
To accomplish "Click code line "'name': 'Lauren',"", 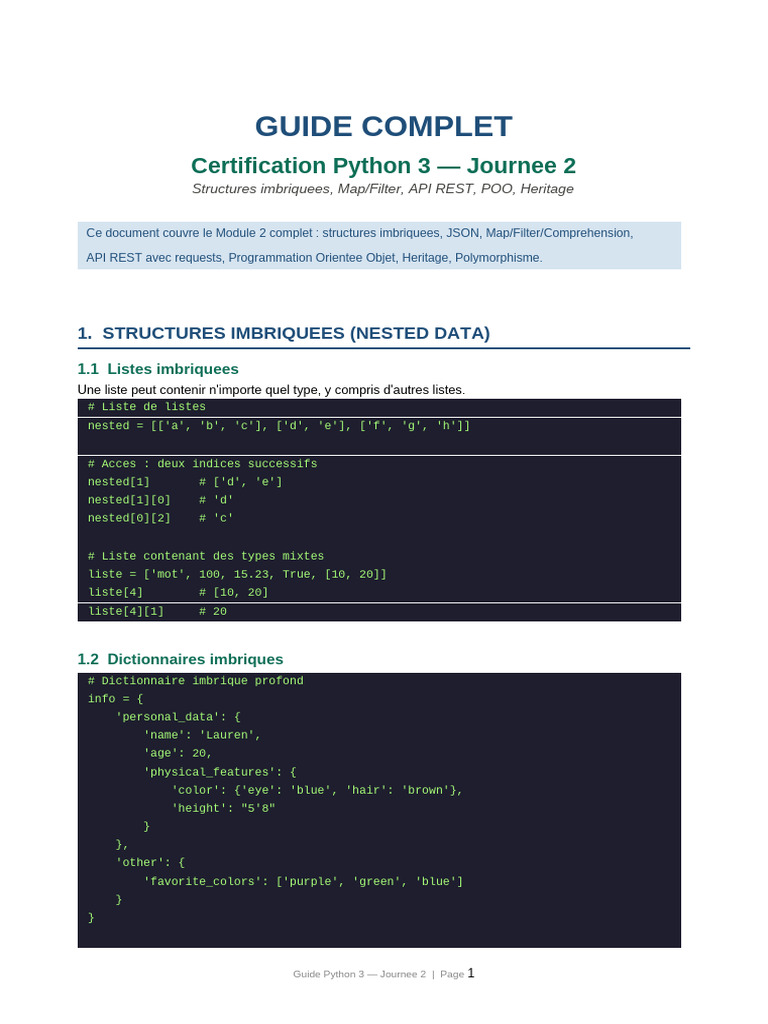I will [202, 735].
